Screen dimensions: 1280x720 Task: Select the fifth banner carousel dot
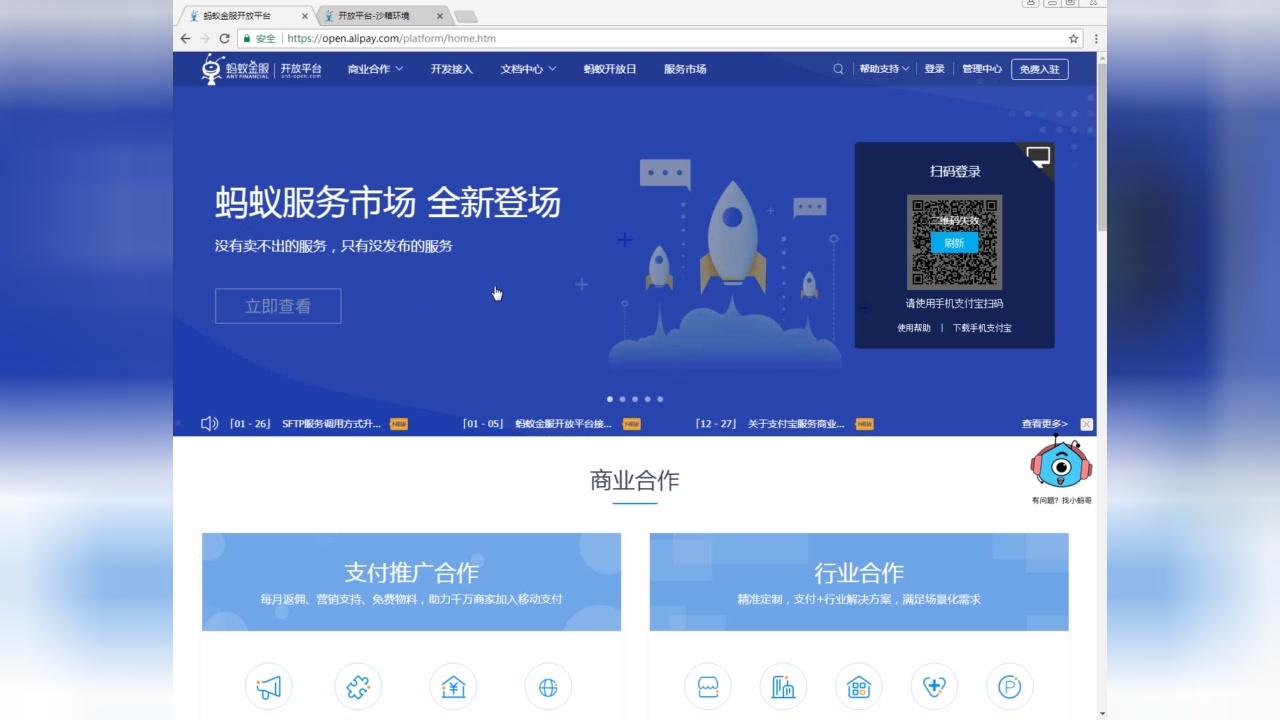pos(660,399)
